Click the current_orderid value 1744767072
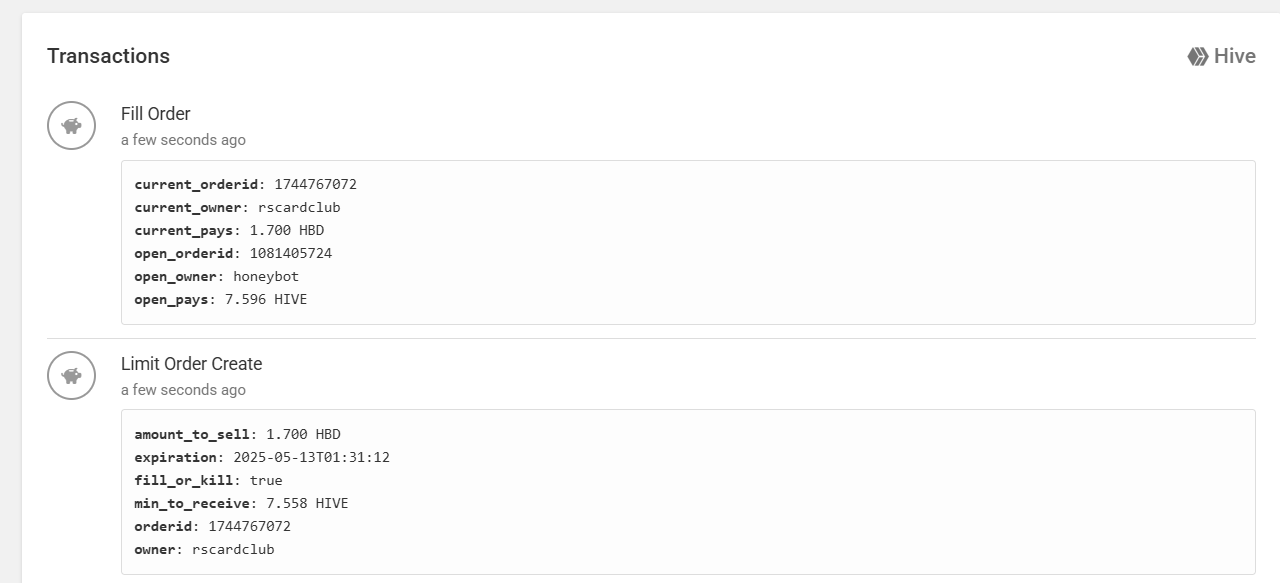The width and height of the screenshot is (1280, 583). 315,185
